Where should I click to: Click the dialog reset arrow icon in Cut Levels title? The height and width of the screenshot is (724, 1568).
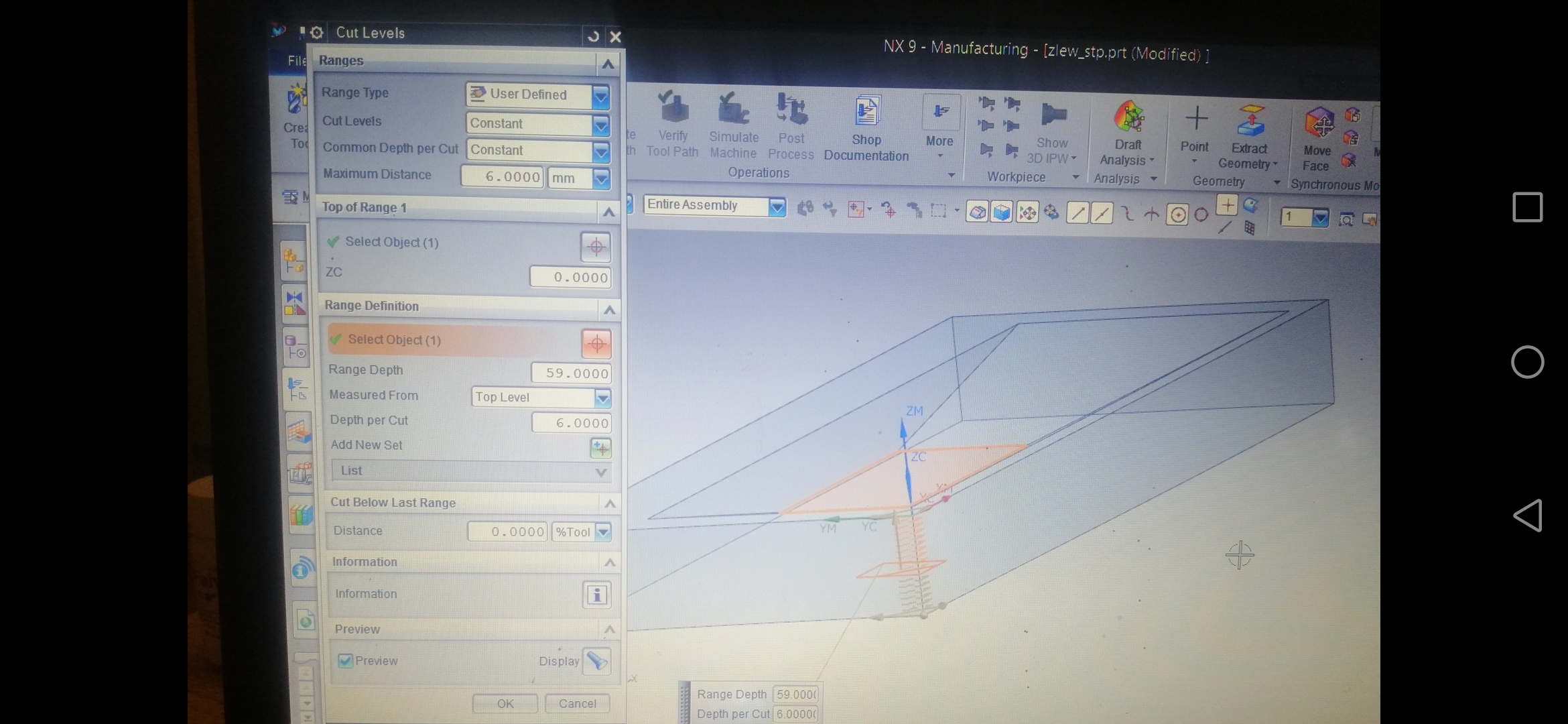(593, 36)
